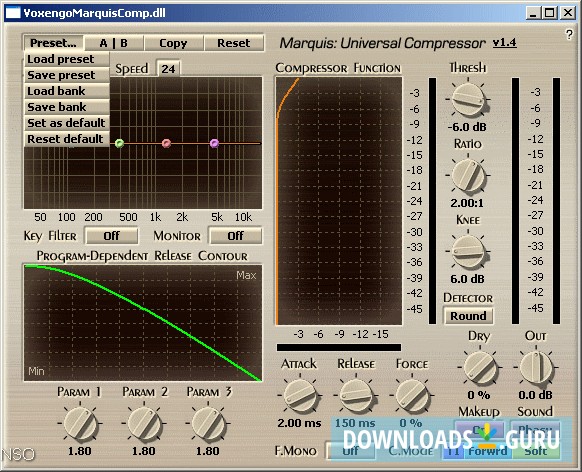Select Save bank menu entry
Viewport: 582px width, 472px height.
click(x=67, y=107)
